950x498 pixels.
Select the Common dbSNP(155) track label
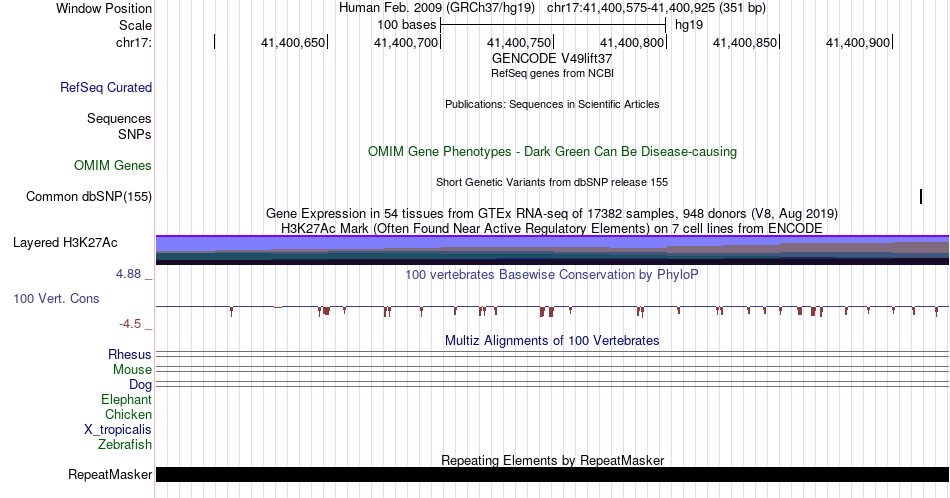pos(88,196)
